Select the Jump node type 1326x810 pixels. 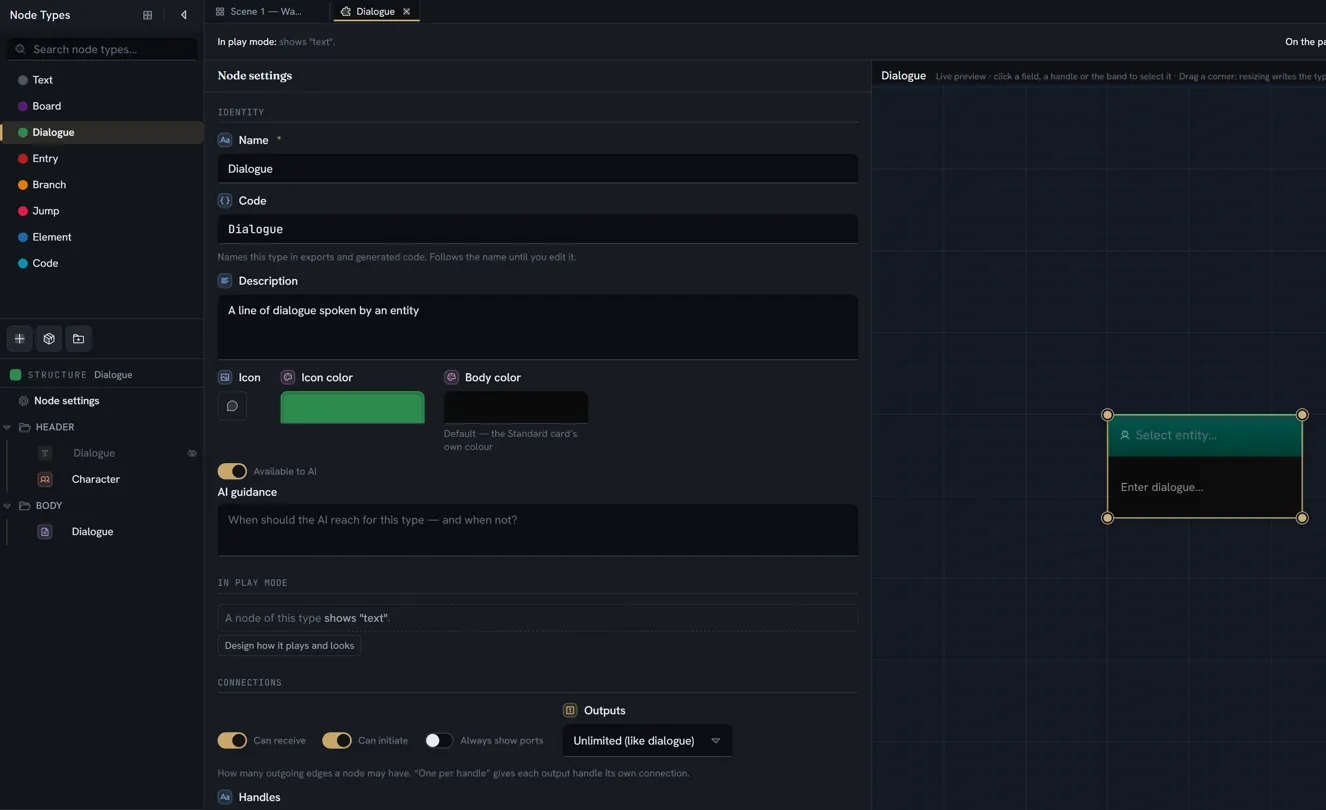click(x=102, y=211)
